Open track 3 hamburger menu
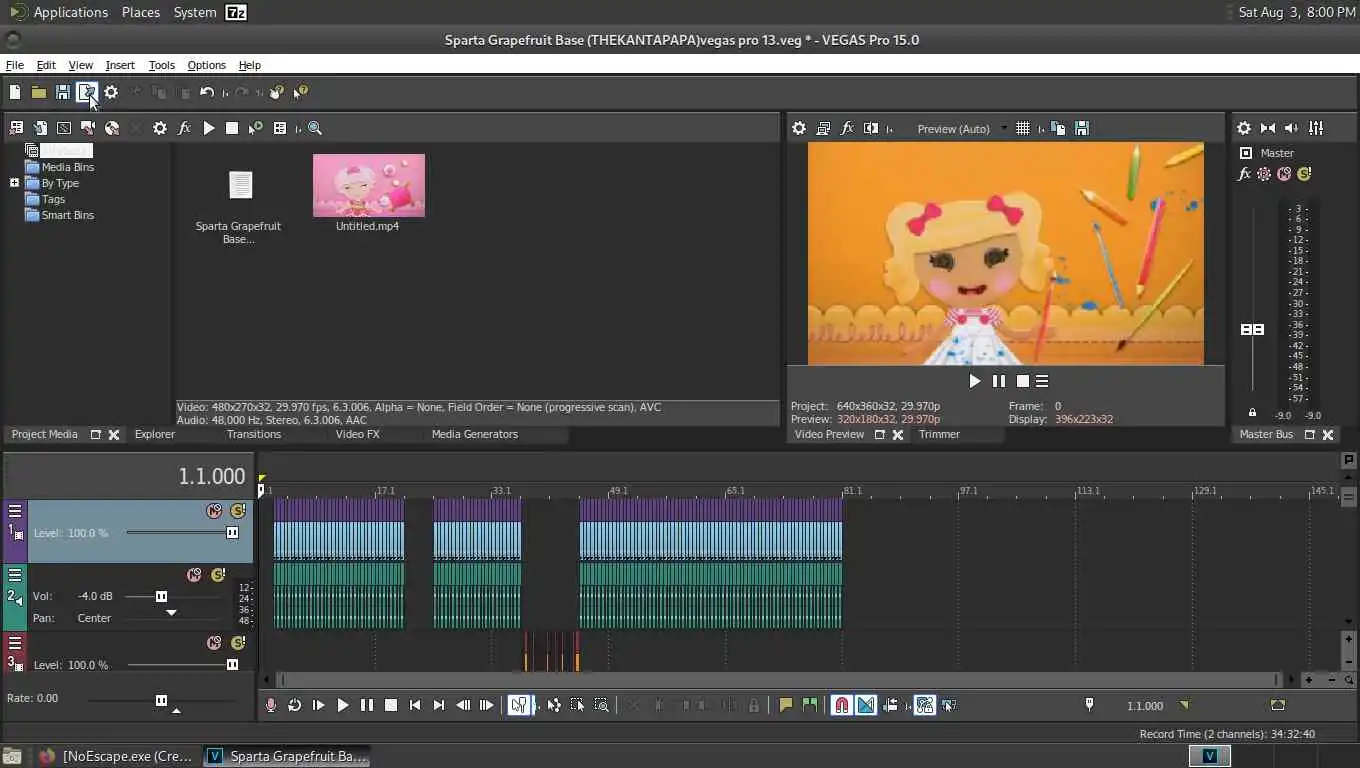The width and height of the screenshot is (1360, 768). [x=15, y=643]
